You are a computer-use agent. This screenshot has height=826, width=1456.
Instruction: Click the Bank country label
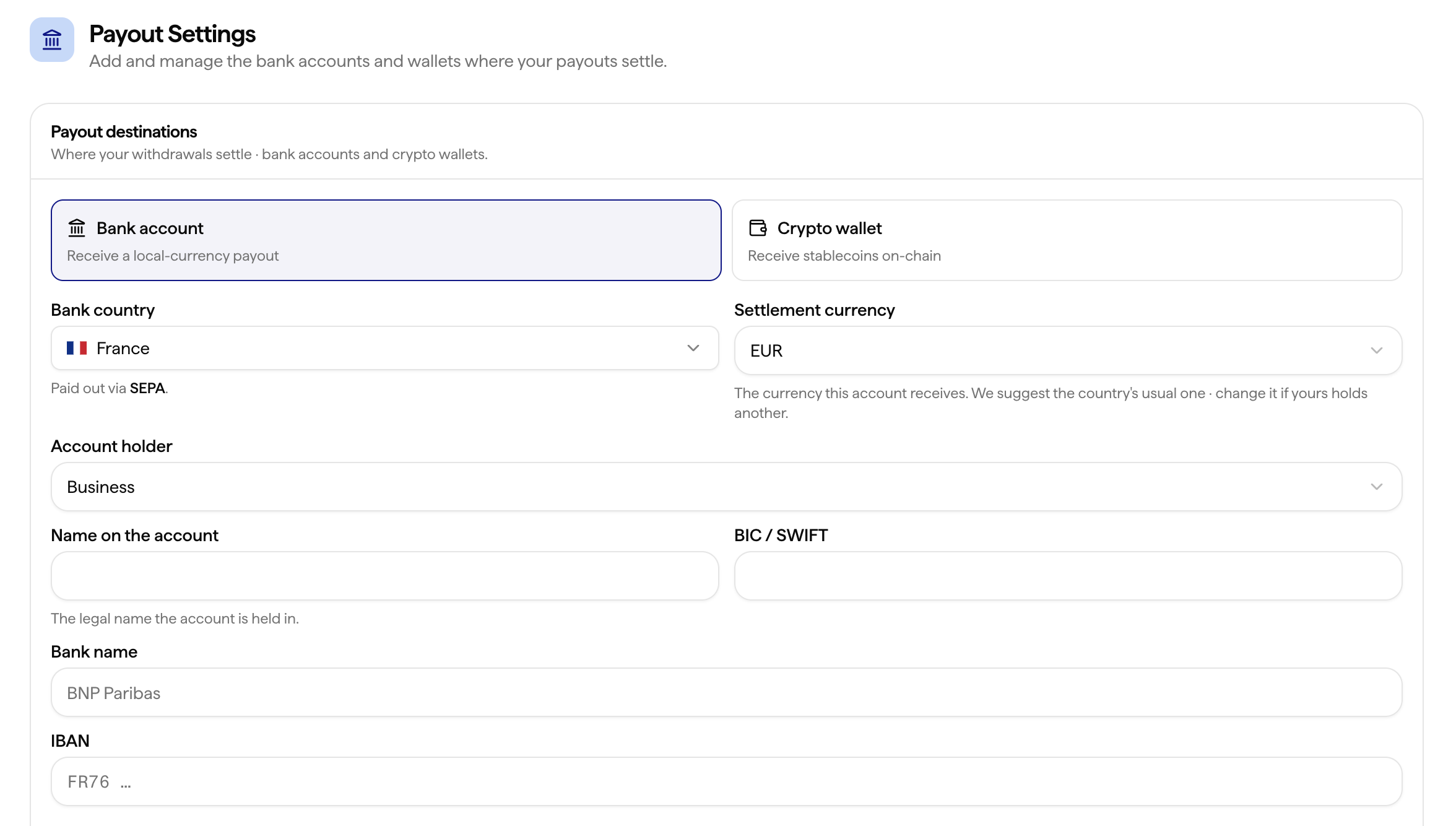pos(103,310)
